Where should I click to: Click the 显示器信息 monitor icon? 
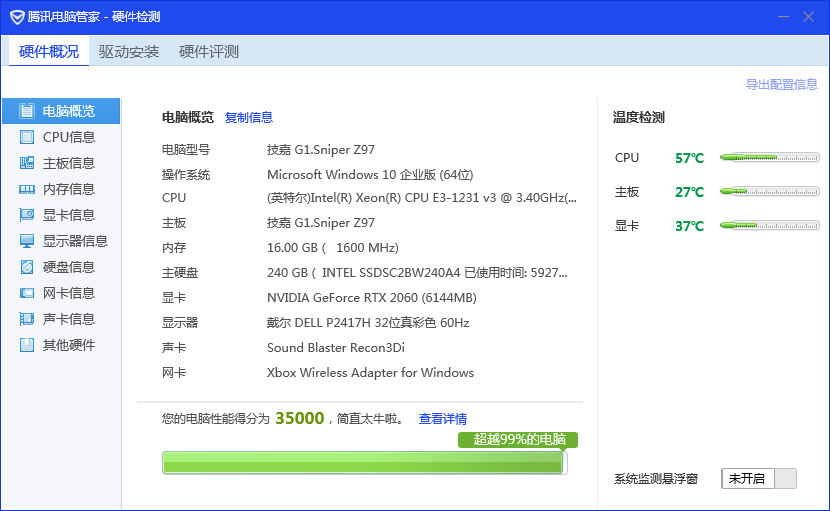(27, 241)
